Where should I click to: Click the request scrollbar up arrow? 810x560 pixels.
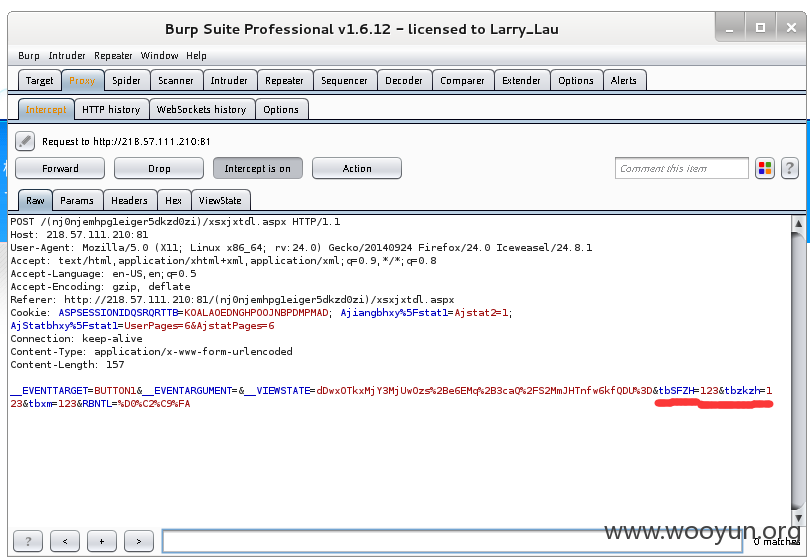click(798, 223)
